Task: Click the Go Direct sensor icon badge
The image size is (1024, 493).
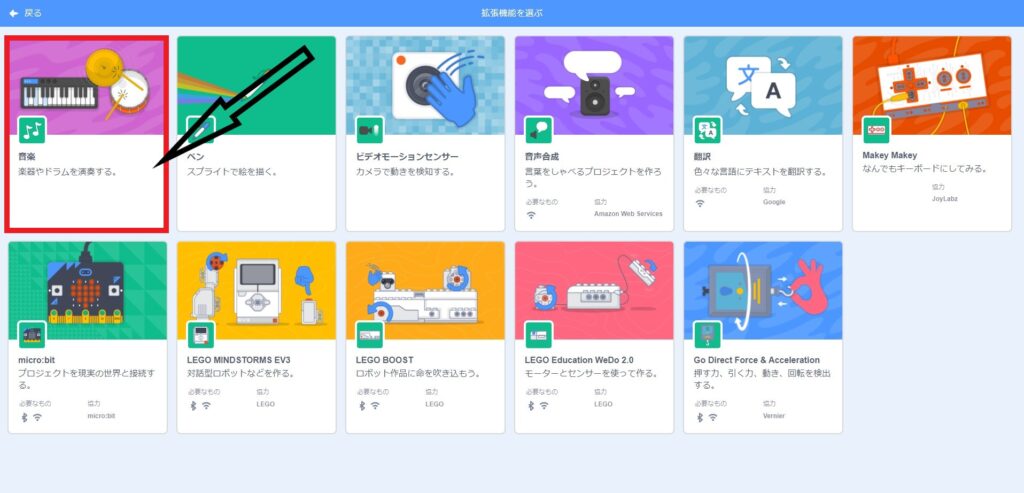Action: coord(707,334)
